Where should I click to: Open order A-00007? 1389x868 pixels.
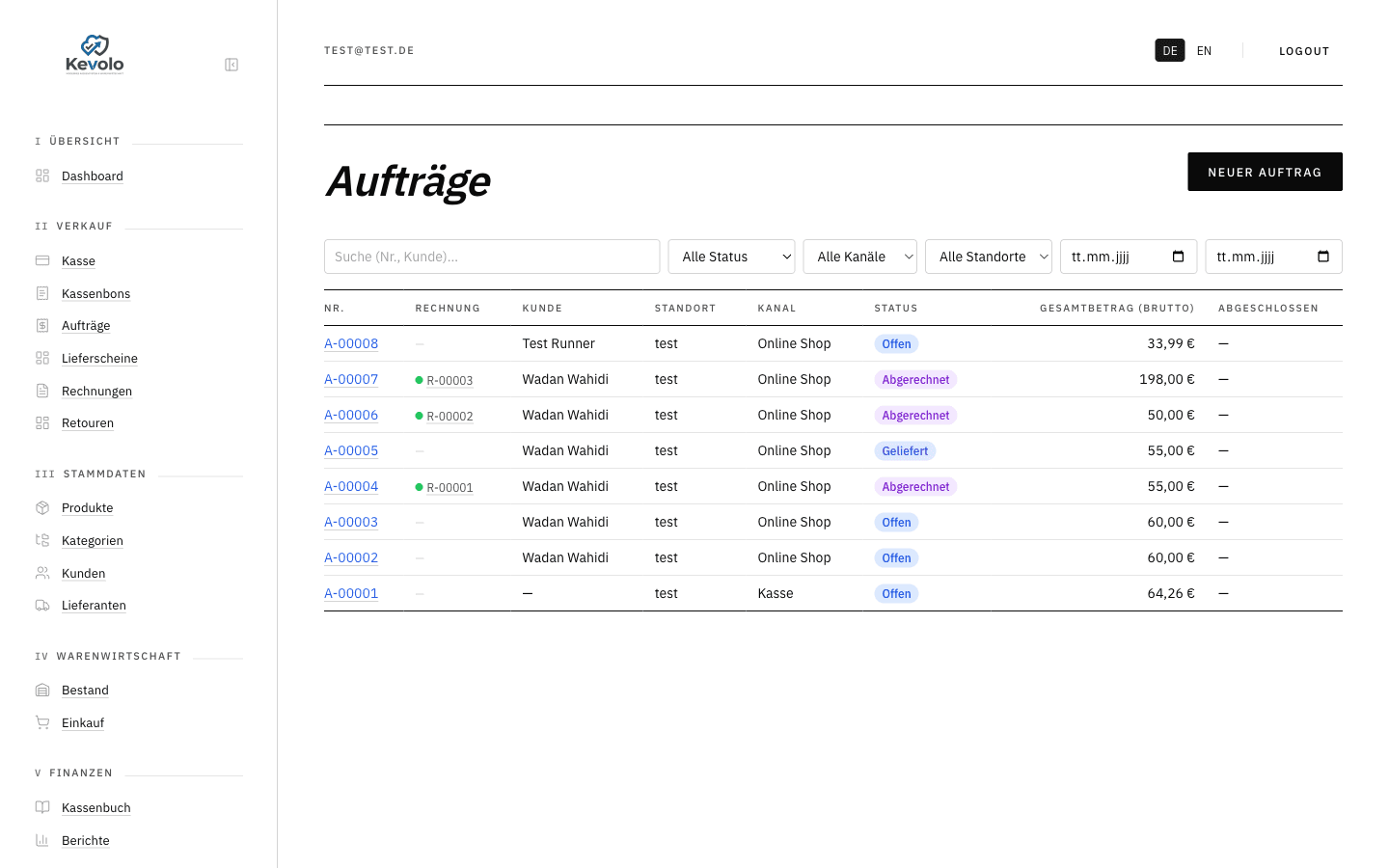pos(351,379)
